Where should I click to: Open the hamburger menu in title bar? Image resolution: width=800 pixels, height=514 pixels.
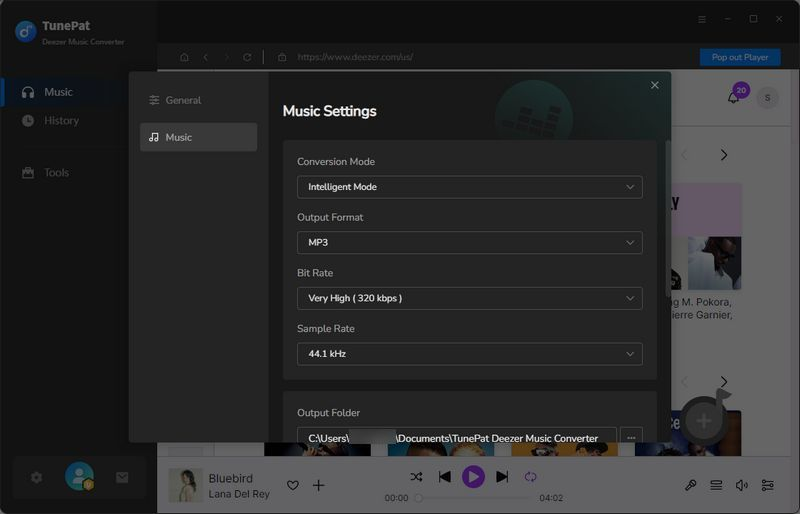point(702,19)
